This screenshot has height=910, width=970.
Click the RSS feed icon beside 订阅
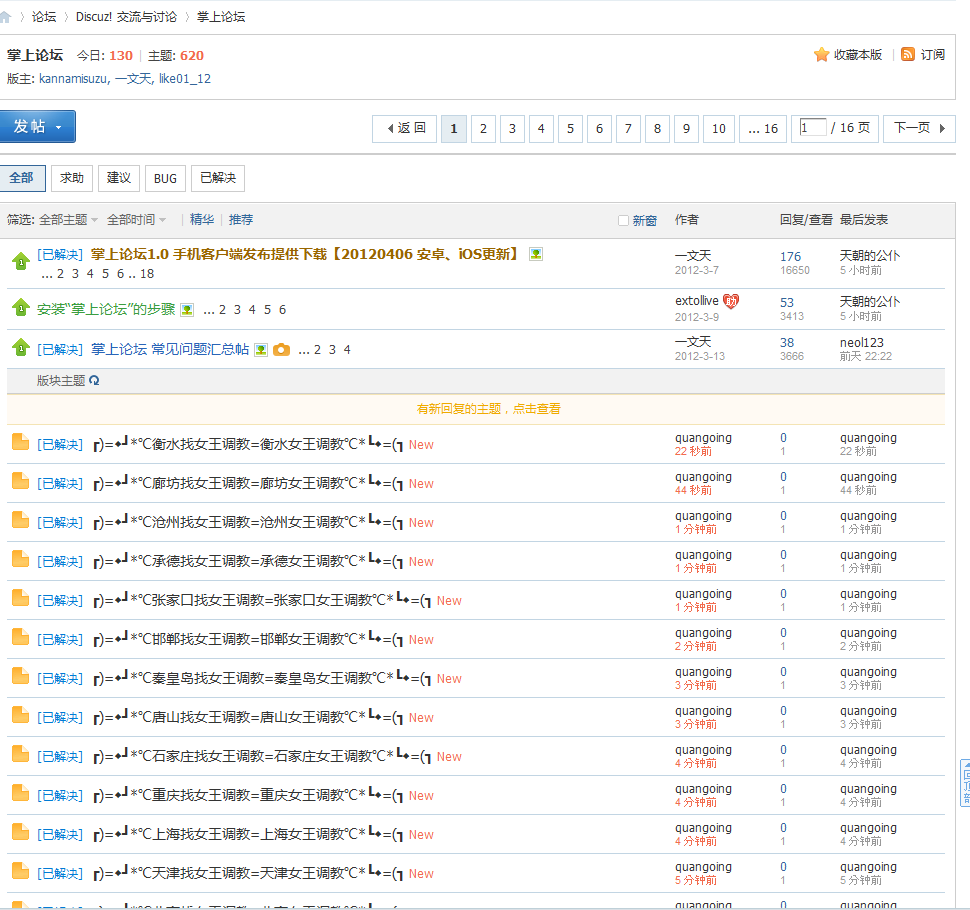908,54
